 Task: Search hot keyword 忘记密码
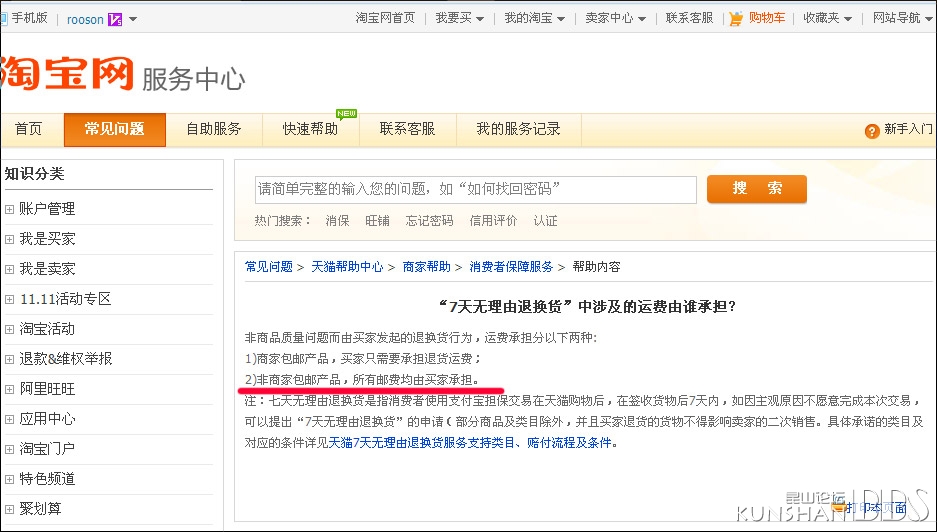click(x=429, y=221)
